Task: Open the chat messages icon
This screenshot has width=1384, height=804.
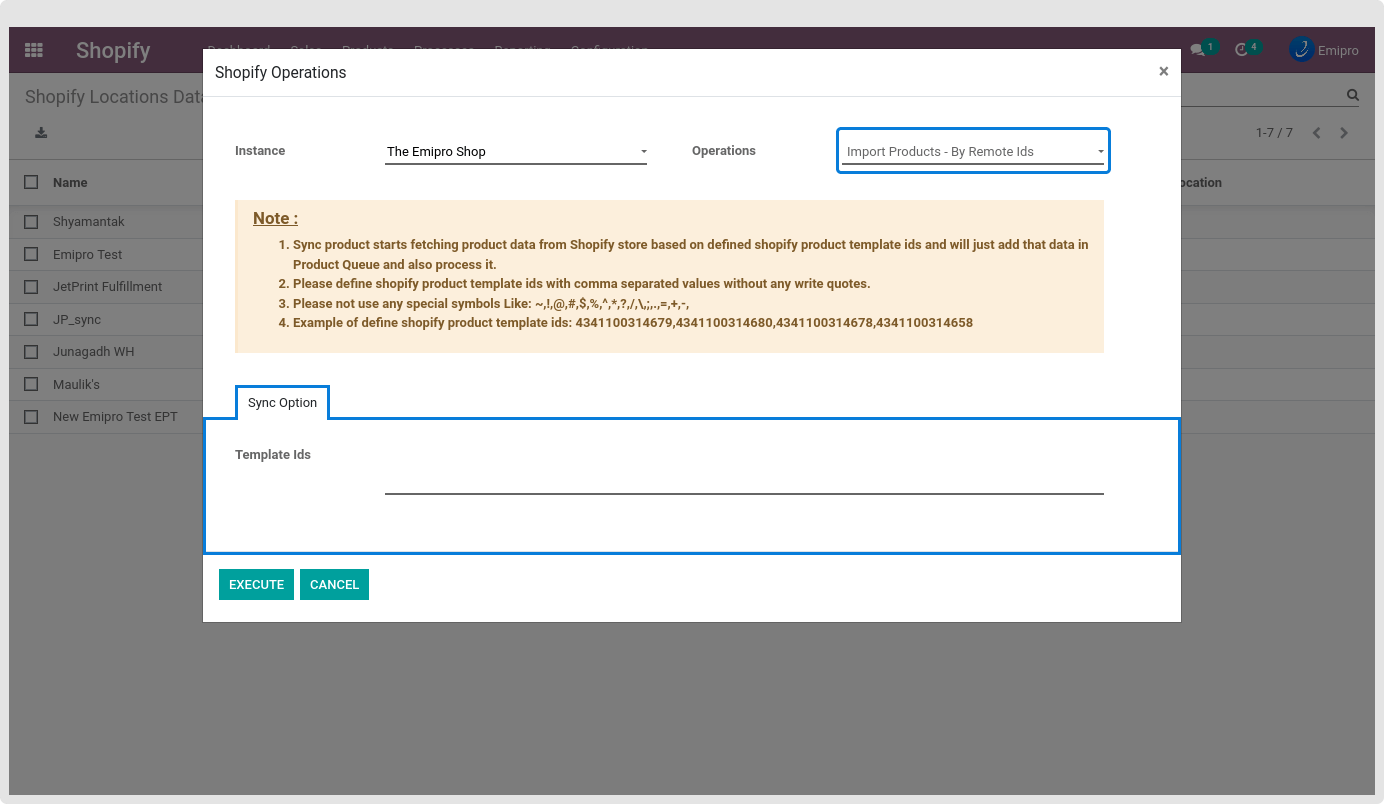Action: click(1197, 50)
